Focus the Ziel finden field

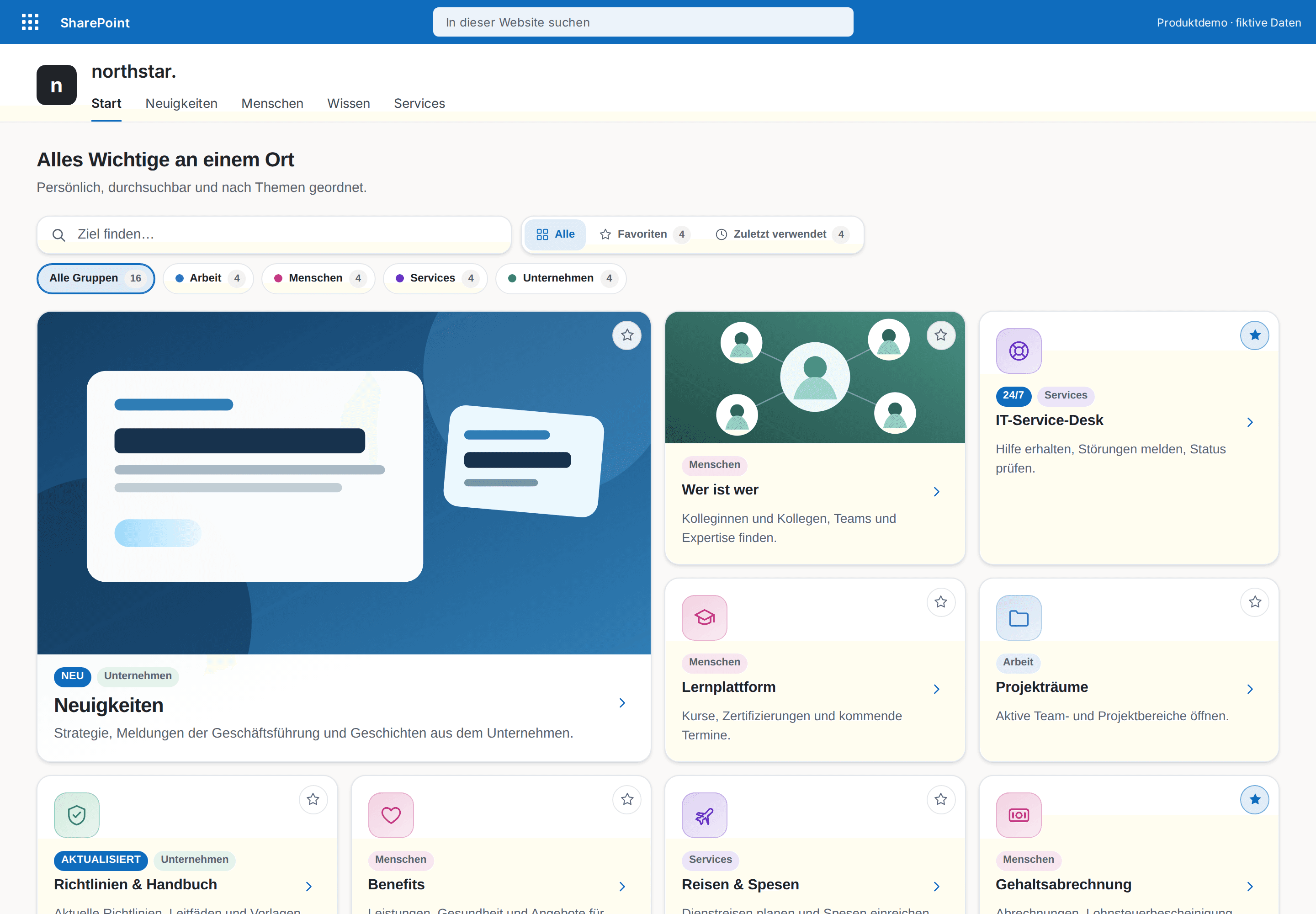pyautogui.click(x=274, y=235)
